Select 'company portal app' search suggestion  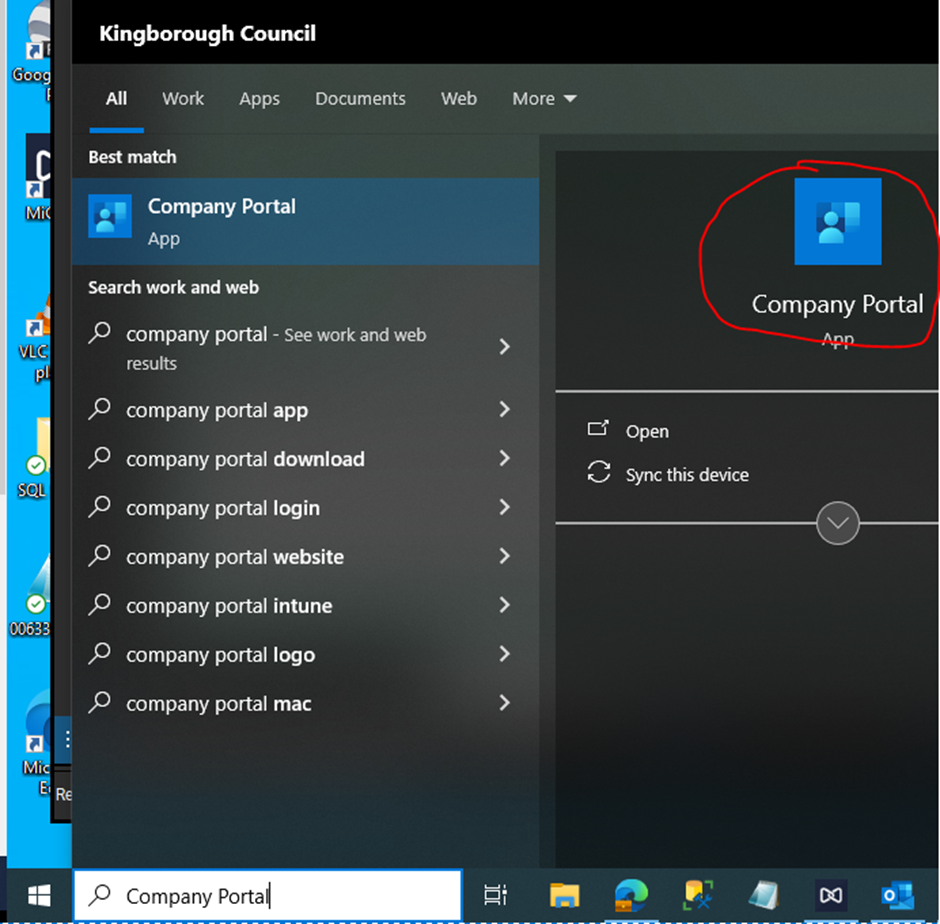click(217, 410)
